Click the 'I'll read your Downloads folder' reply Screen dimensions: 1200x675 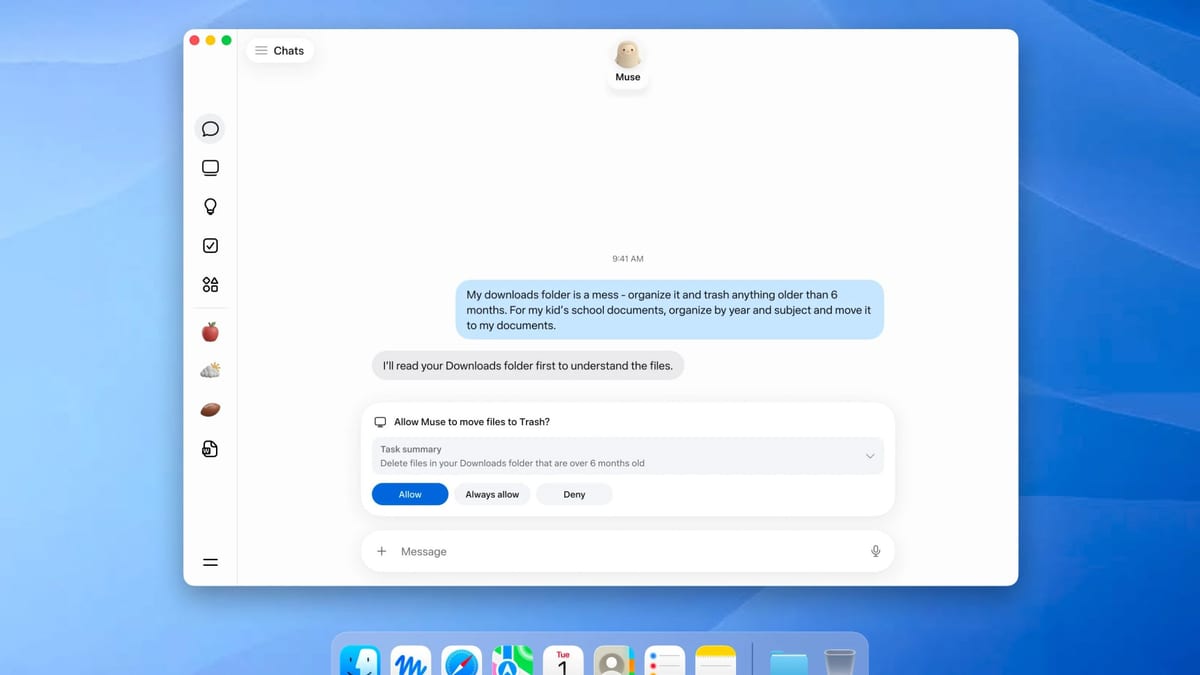pos(529,366)
